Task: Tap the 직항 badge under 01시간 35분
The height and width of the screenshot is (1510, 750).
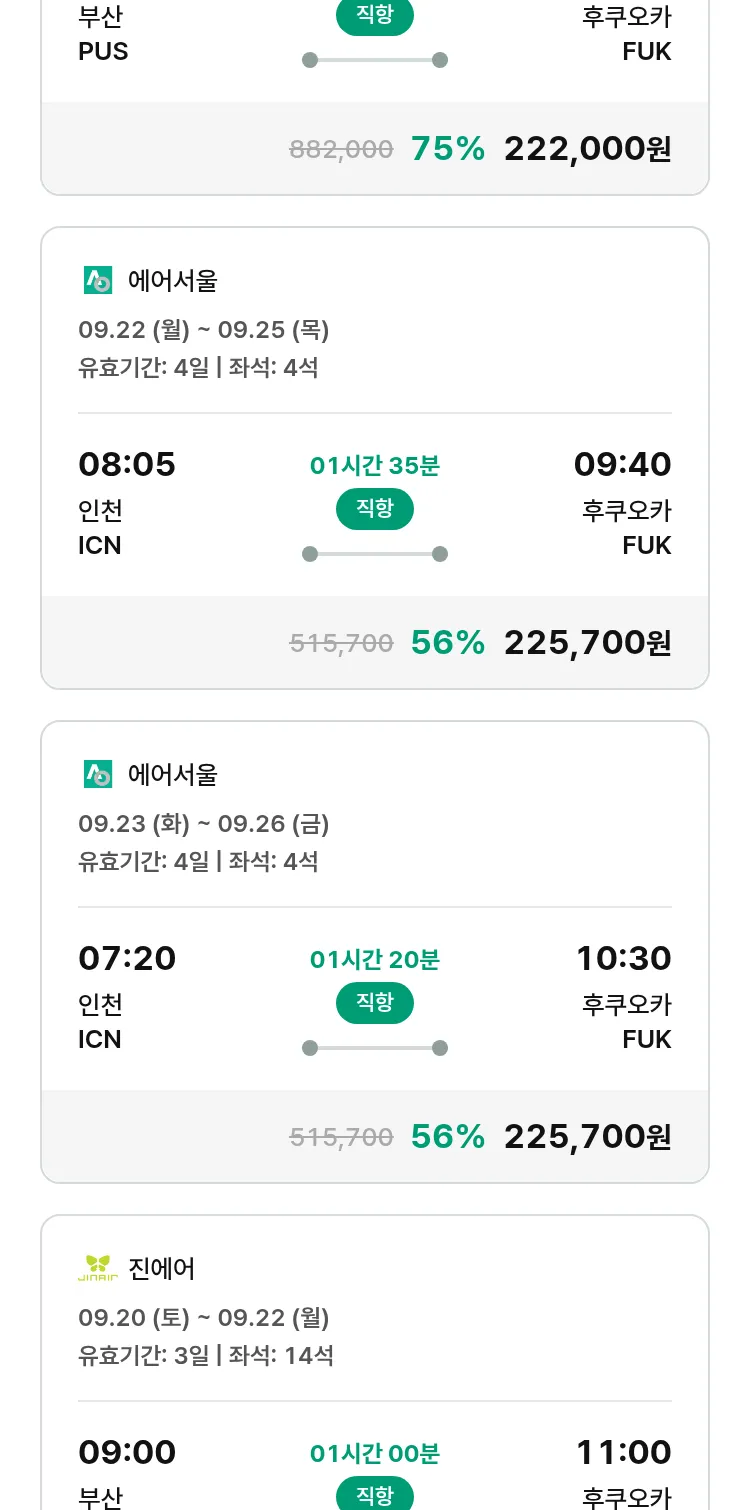Action: 375,509
